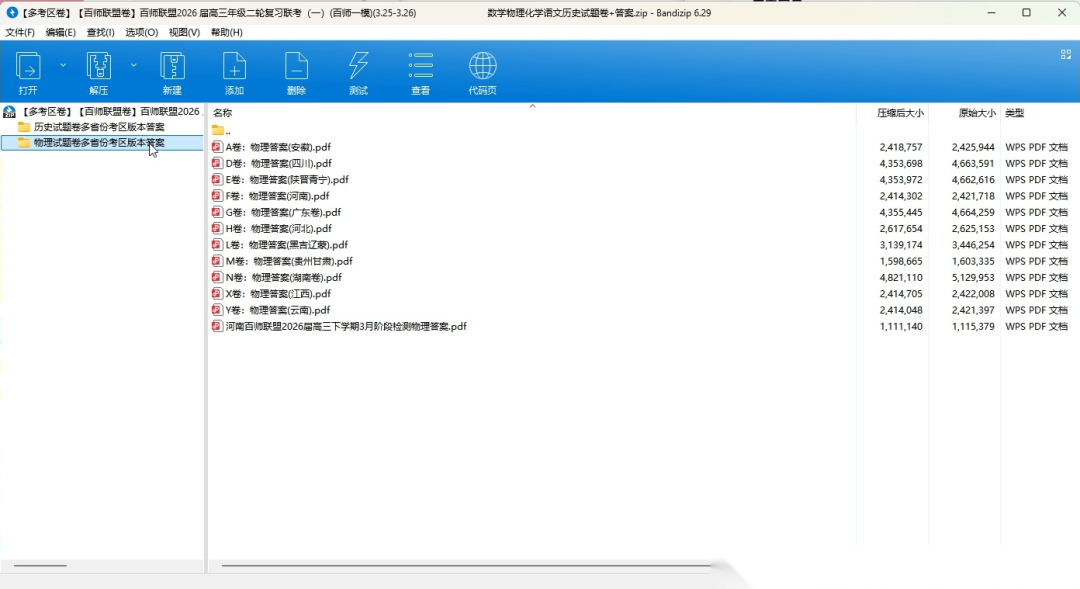Open the 选项(O) menu

(x=141, y=32)
